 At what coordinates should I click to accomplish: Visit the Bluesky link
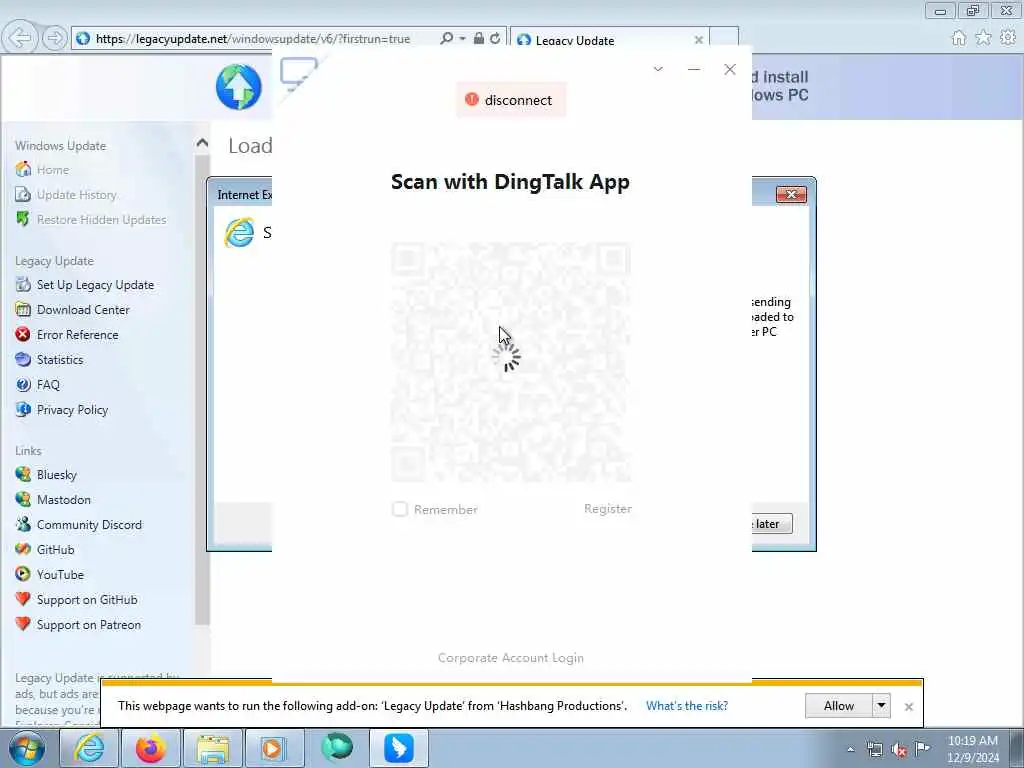point(57,475)
